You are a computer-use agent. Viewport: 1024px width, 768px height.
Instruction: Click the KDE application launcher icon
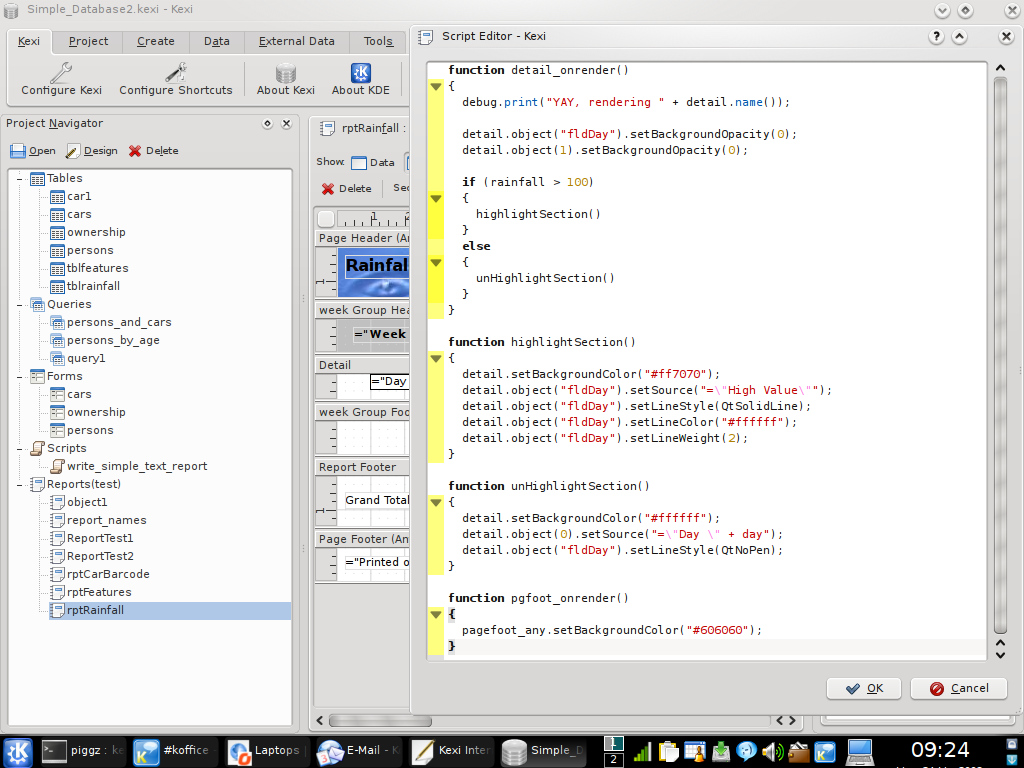pyautogui.click(x=18, y=752)
